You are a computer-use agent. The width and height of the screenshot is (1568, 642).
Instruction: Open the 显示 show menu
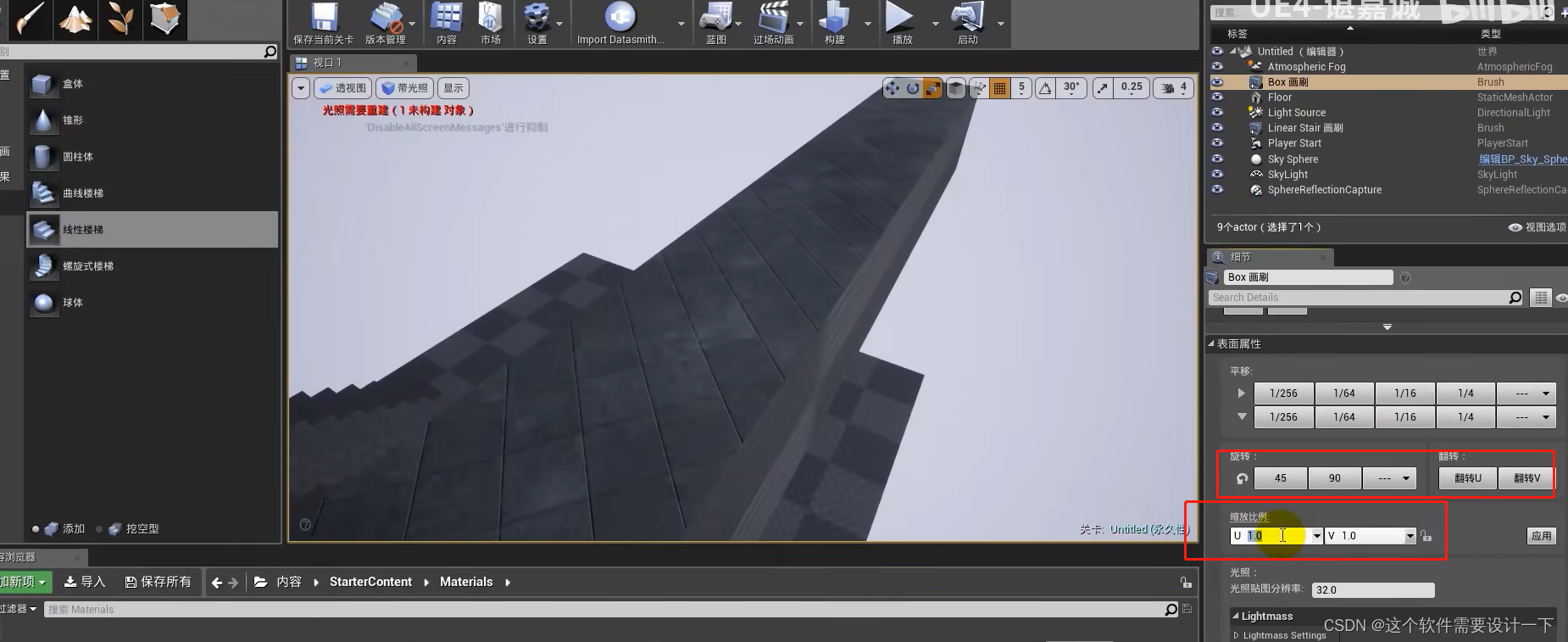coord(453,88)
